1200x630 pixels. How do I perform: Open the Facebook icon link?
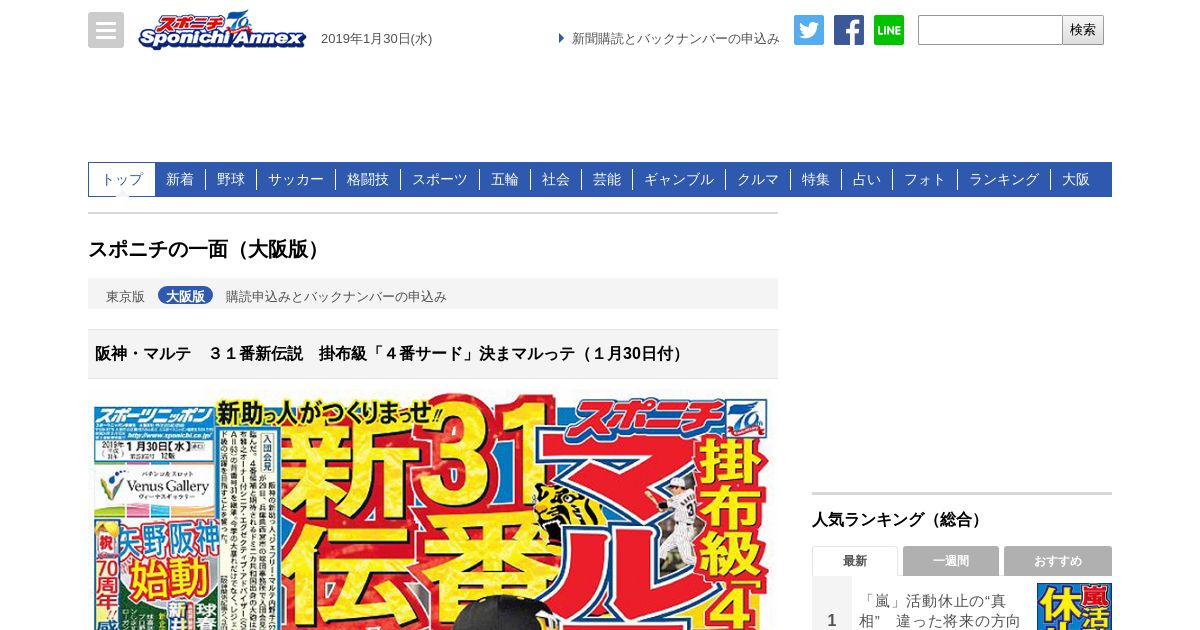click(x=849, y=30)
